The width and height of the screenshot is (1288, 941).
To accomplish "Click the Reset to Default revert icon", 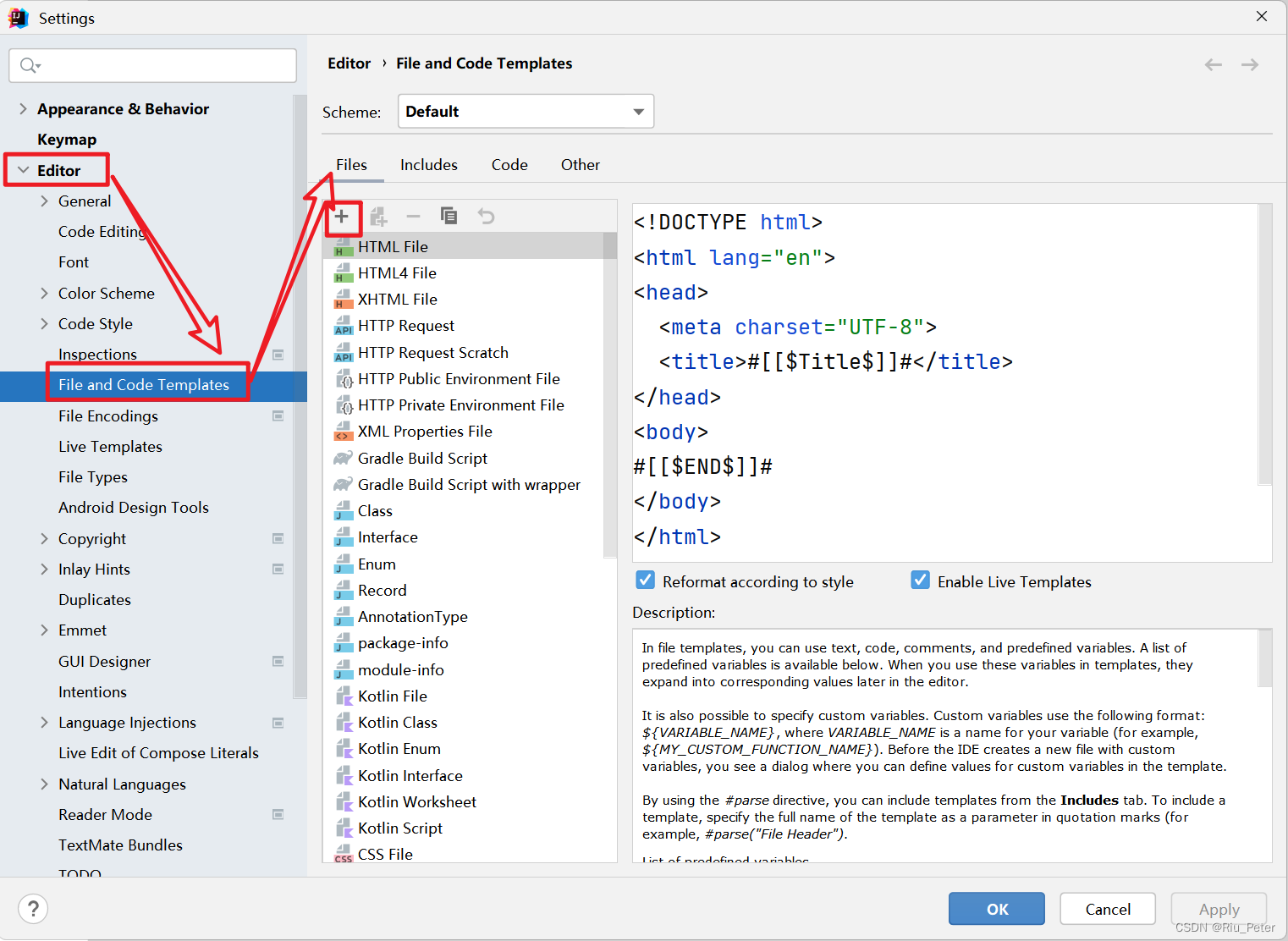I will 486,216.
